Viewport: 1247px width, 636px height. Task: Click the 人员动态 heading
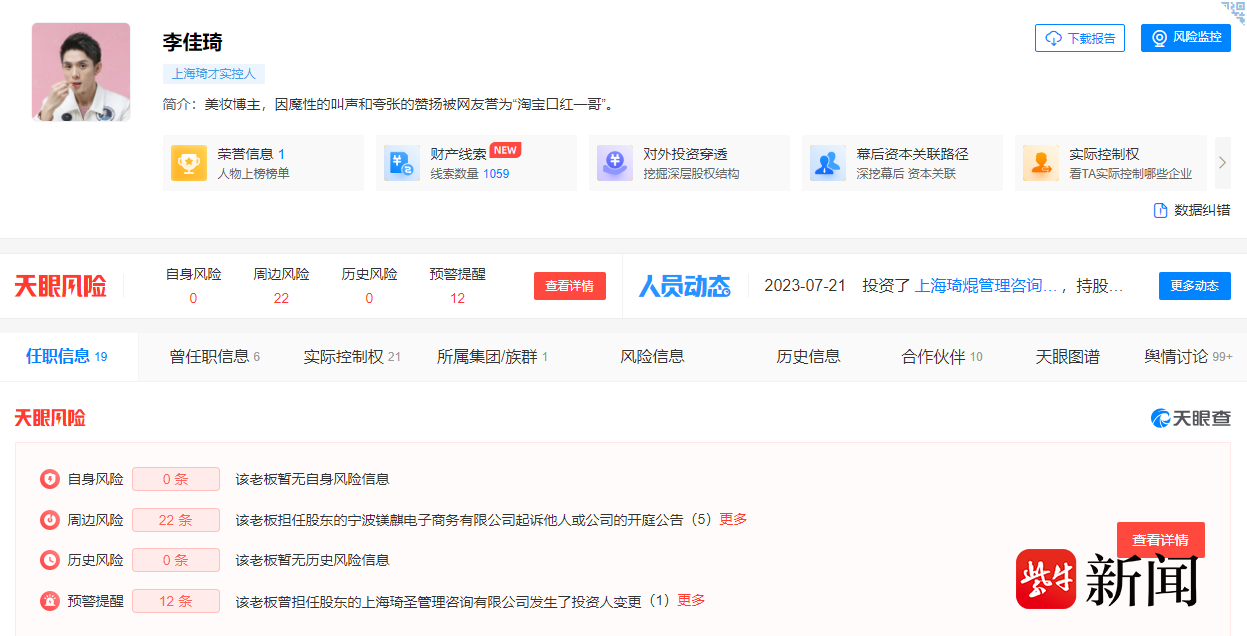[x=685, y=286]
